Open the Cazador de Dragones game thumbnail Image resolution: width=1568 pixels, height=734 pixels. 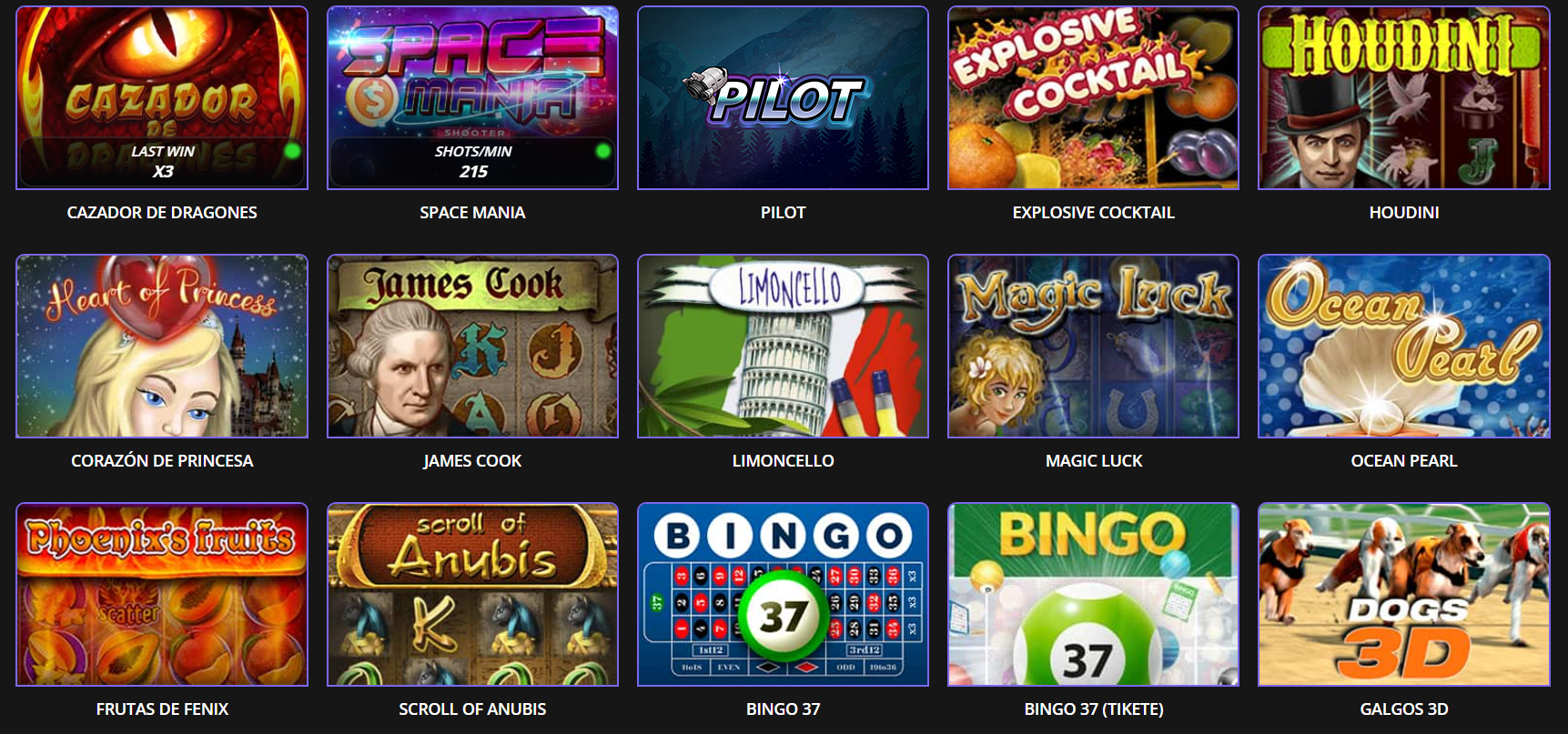pyautogui.click(x=162, y=97)
